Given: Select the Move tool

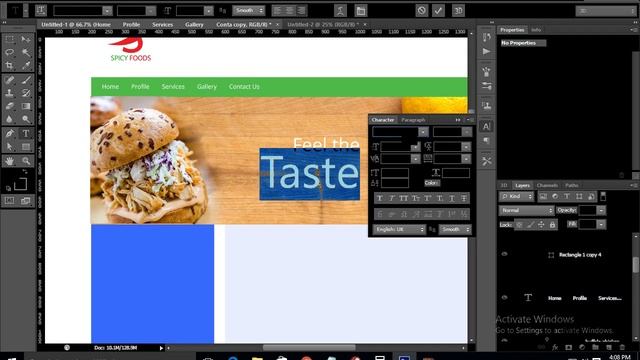Looking at the screenshot, I should [26, 39].
